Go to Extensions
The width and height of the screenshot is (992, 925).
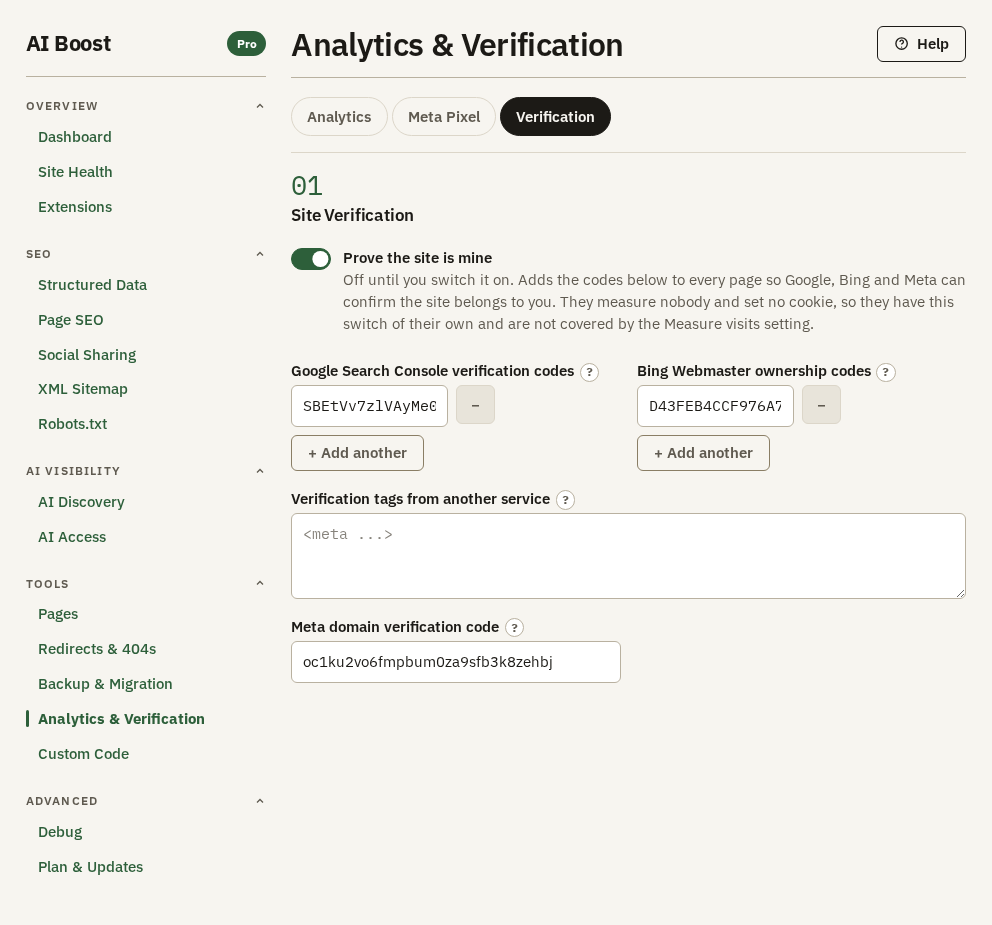click(x=75, y=207)
